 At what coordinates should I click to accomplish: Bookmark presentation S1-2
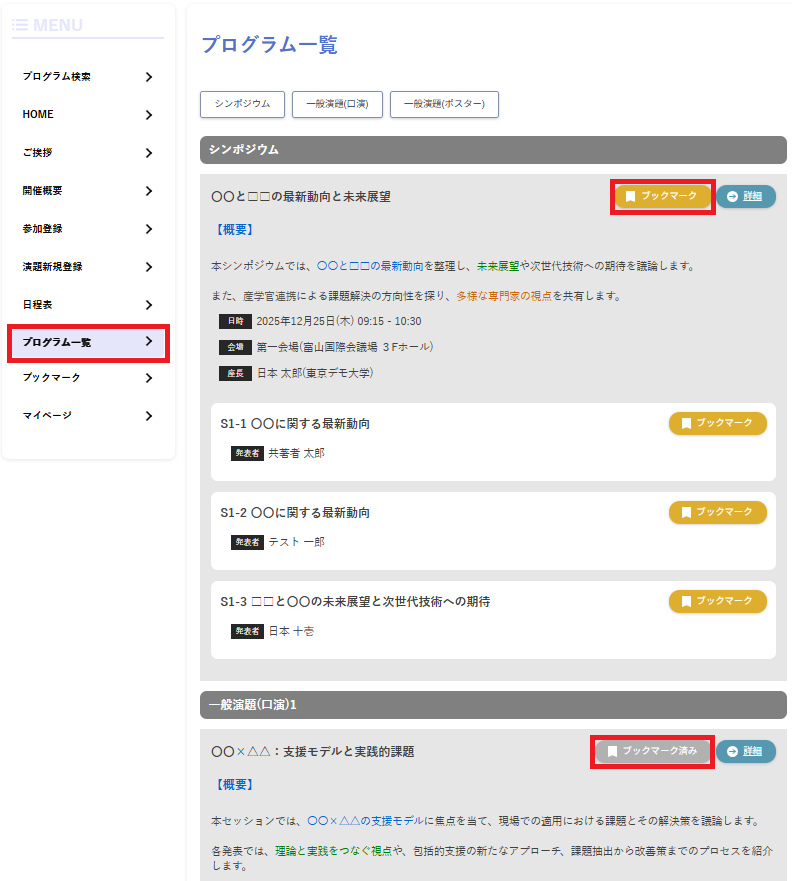pos(717,512)
